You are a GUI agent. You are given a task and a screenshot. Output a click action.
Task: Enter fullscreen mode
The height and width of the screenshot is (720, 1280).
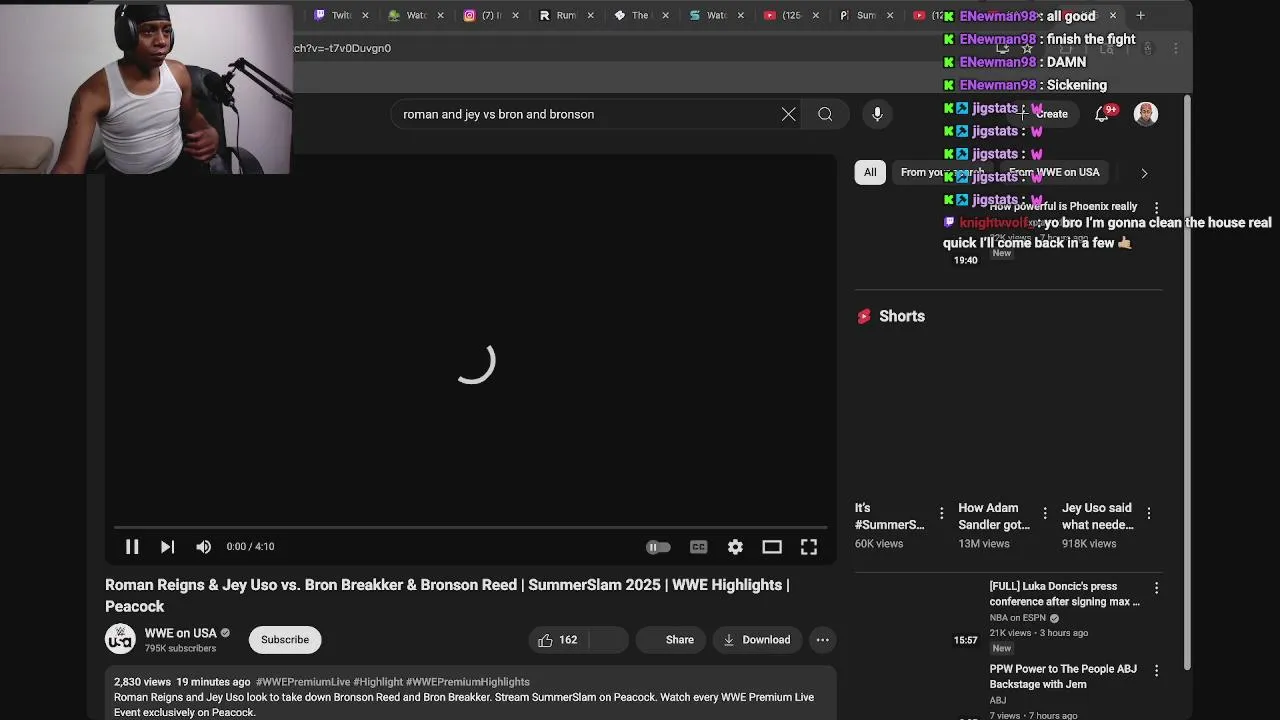(809, 547)
